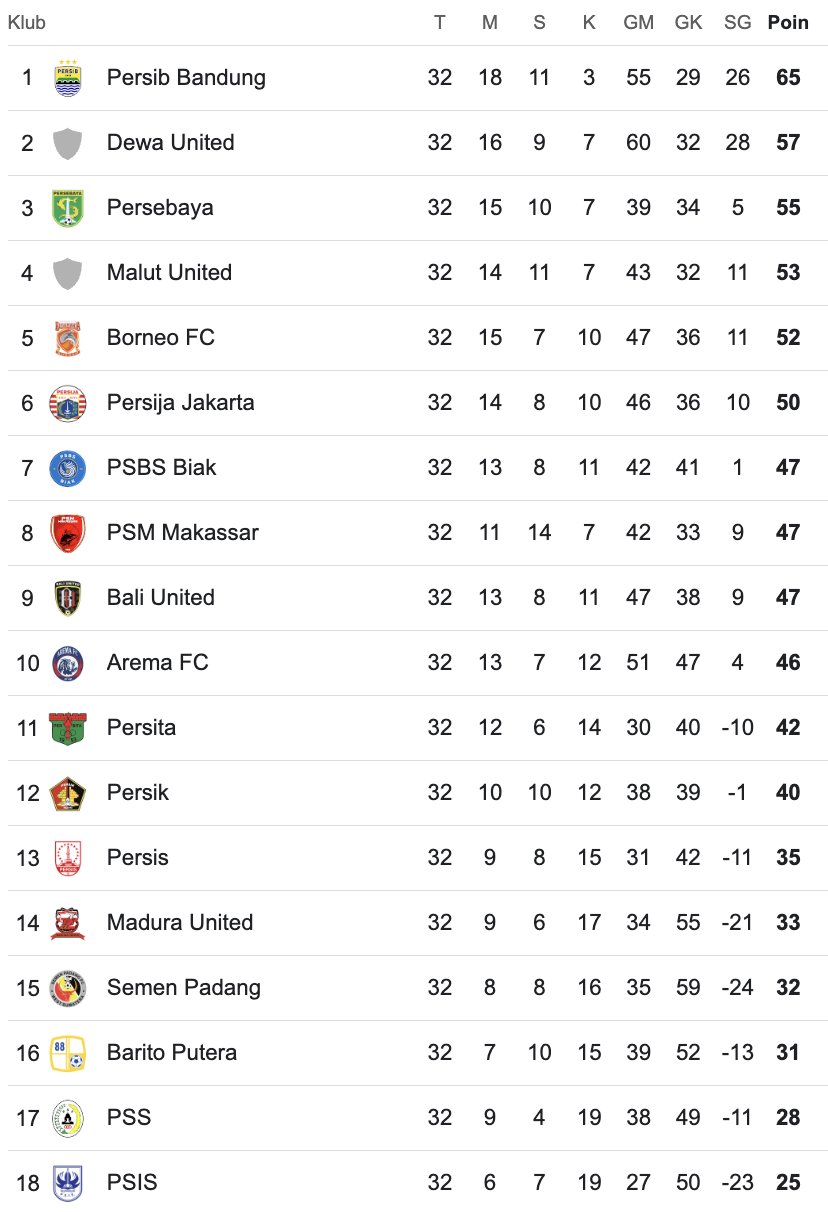828x1212 pixels.
Task: Click the PSM Makassar red crest
Action: pos(67,533)
